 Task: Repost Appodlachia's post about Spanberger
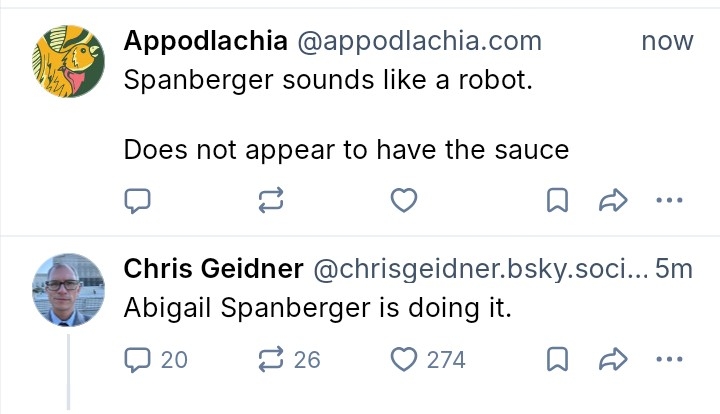[270, 202]
